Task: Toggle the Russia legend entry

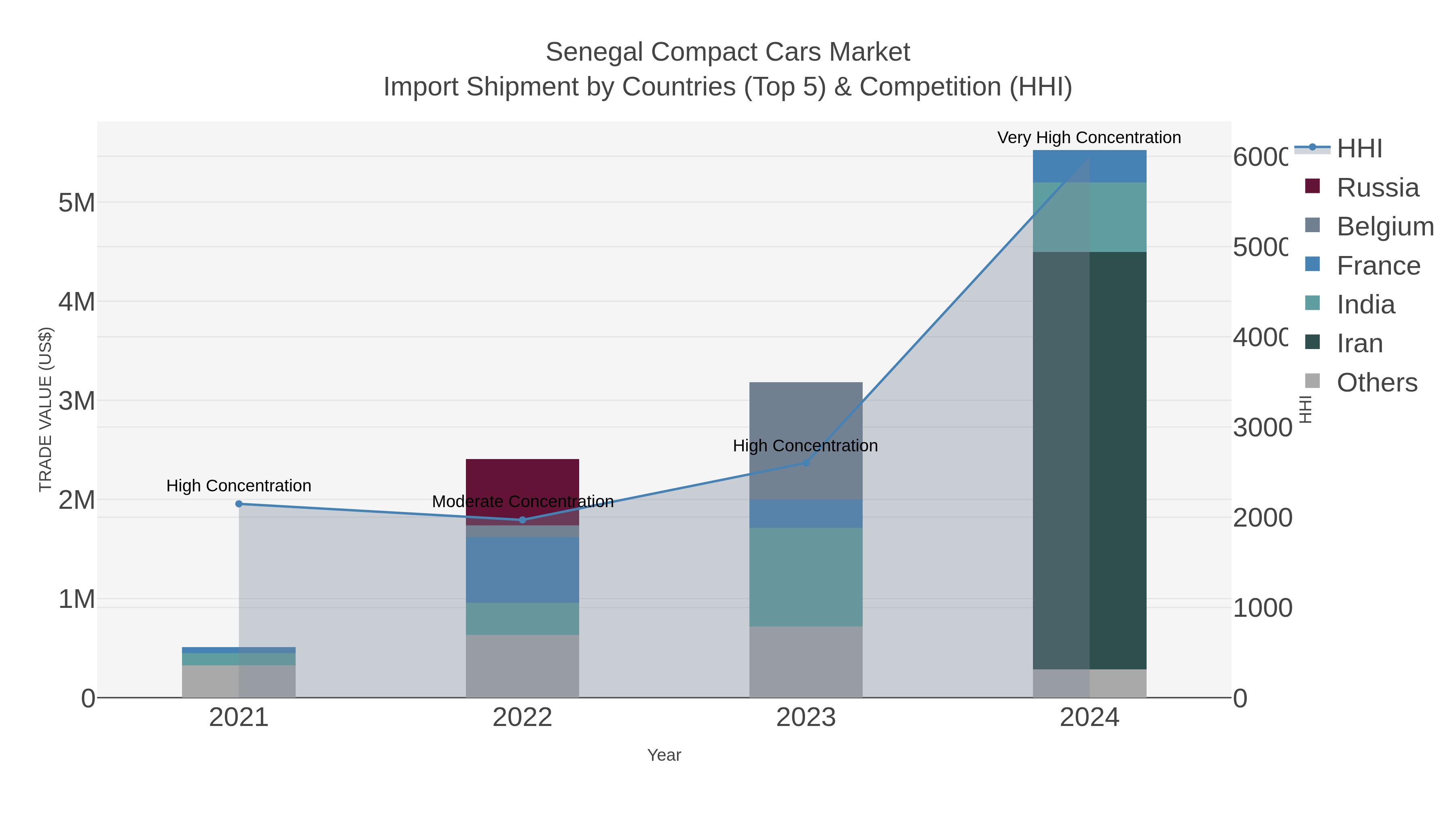Action: (1362, 187)
